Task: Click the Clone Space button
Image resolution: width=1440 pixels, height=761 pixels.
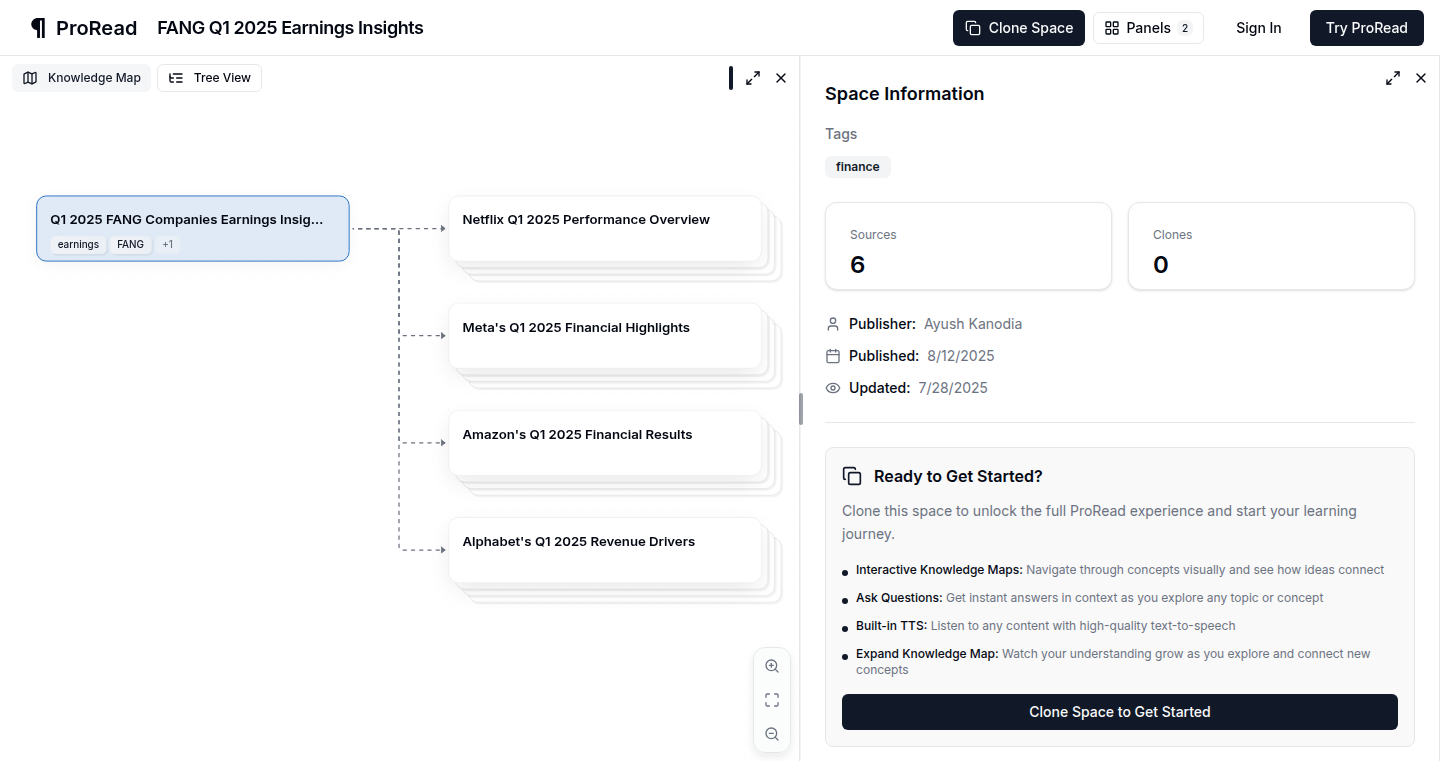Action: pos(1019,28)
